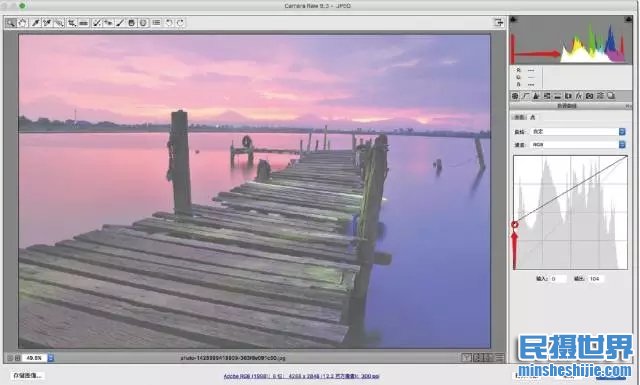Image resolution: width=640 pixels, height=385 pixels.
Task: Rotate image counterclockwise
Action: 169,23
